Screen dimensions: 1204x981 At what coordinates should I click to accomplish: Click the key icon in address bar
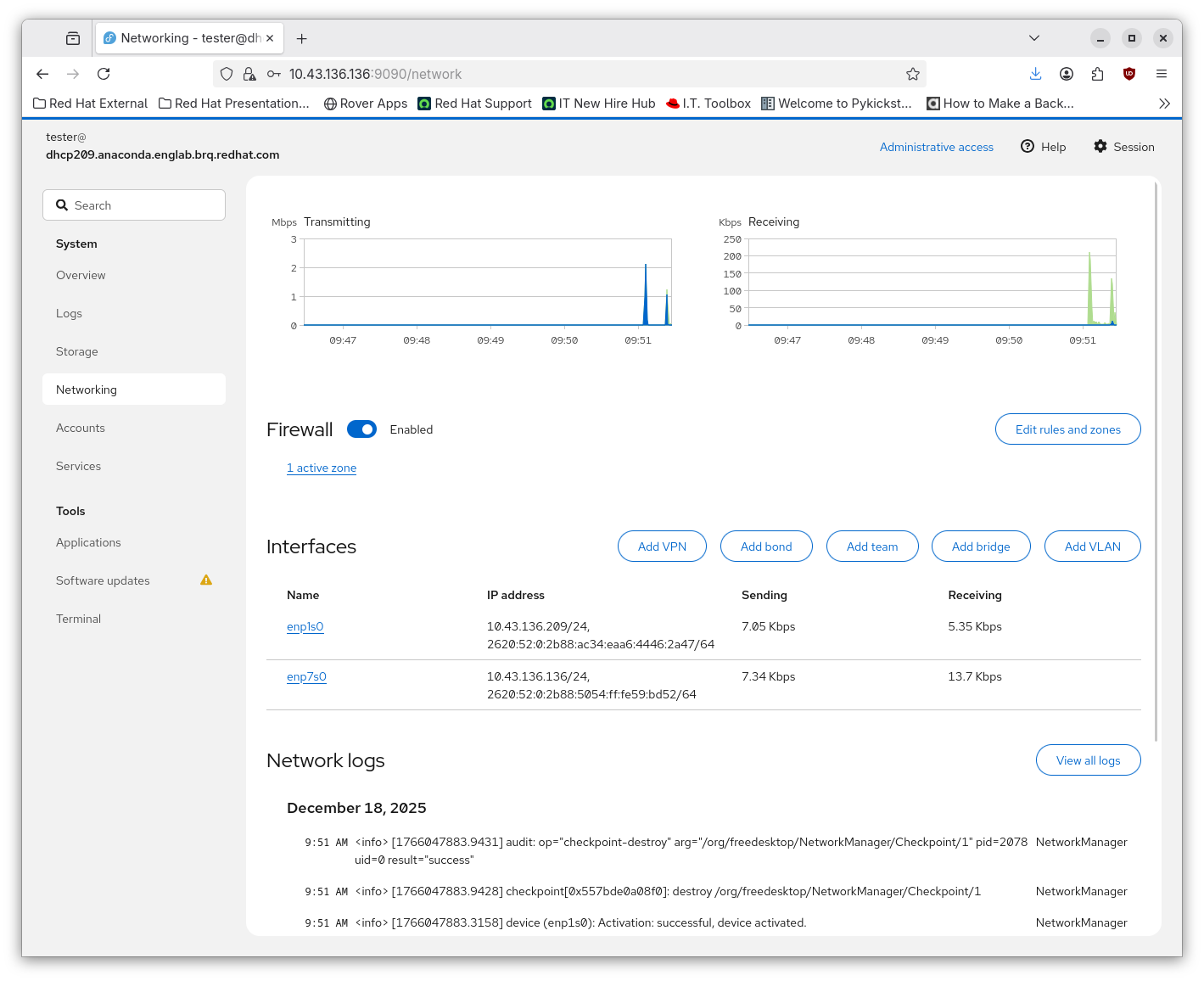(x=274, y=74)
